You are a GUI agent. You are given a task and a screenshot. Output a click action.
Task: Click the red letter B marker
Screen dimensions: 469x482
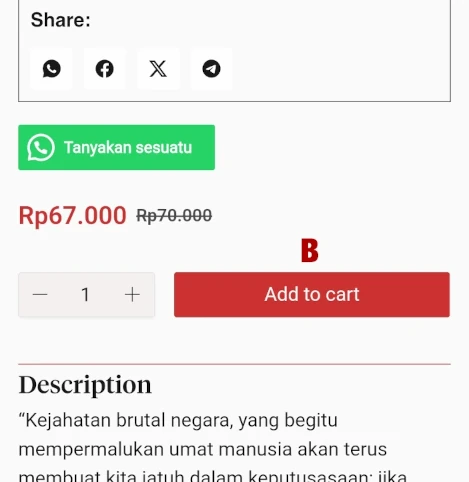310,250
